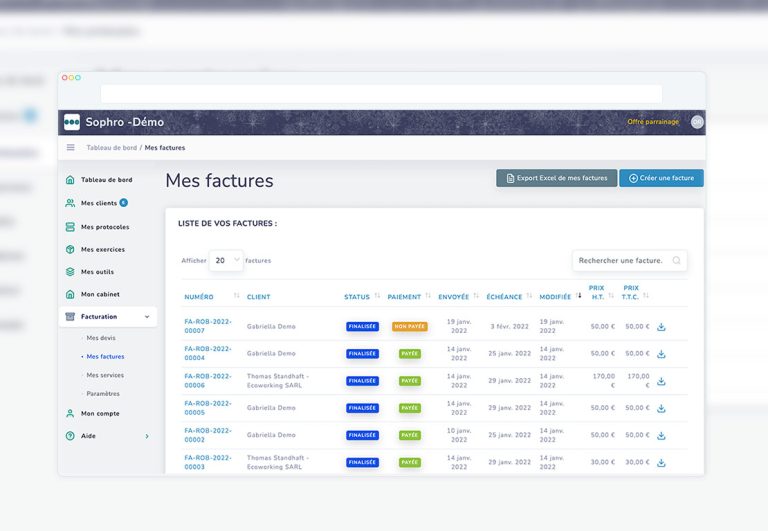Click the Sophro logo icon
Image resolution: width=768 pixels, height=531 pixels.
[72, 122]
